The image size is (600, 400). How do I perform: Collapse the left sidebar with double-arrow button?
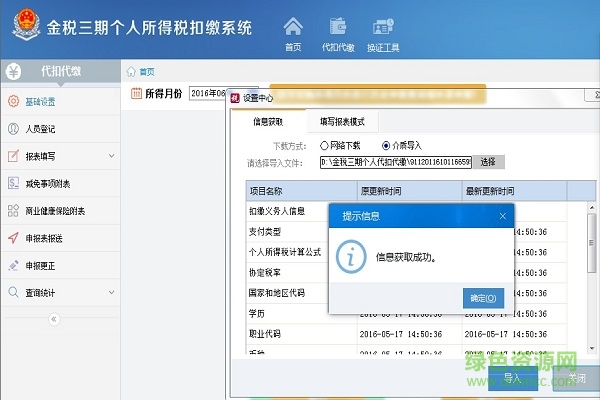click(55, 319)
